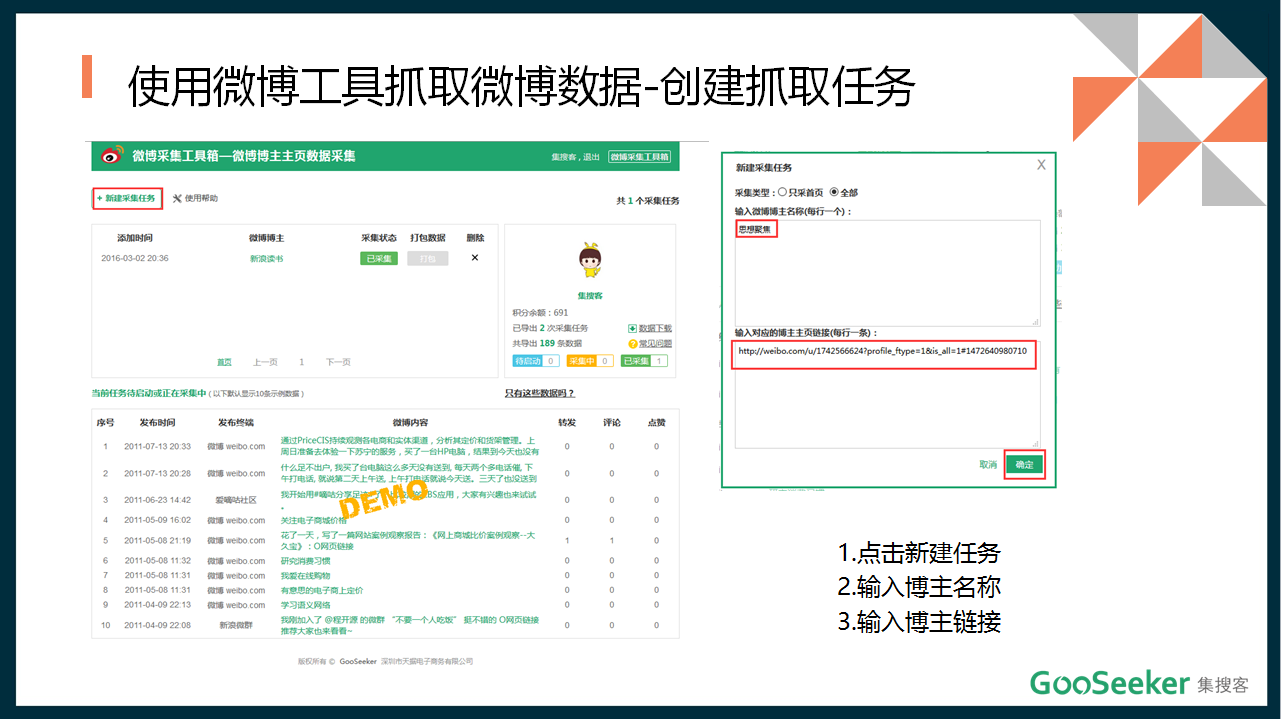
Task: Click the gray 打包 button
Action: (427, 258)
